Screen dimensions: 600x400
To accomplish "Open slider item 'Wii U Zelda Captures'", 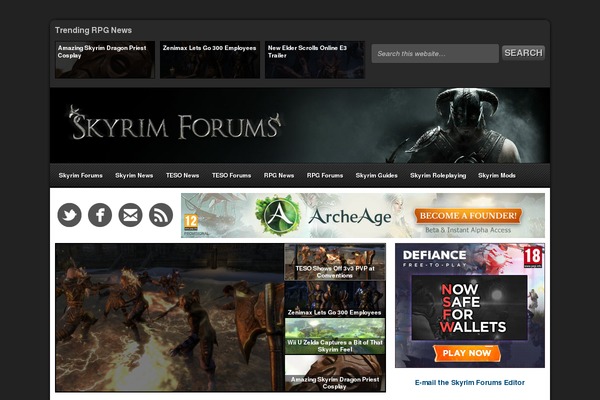I will [335, 336].
